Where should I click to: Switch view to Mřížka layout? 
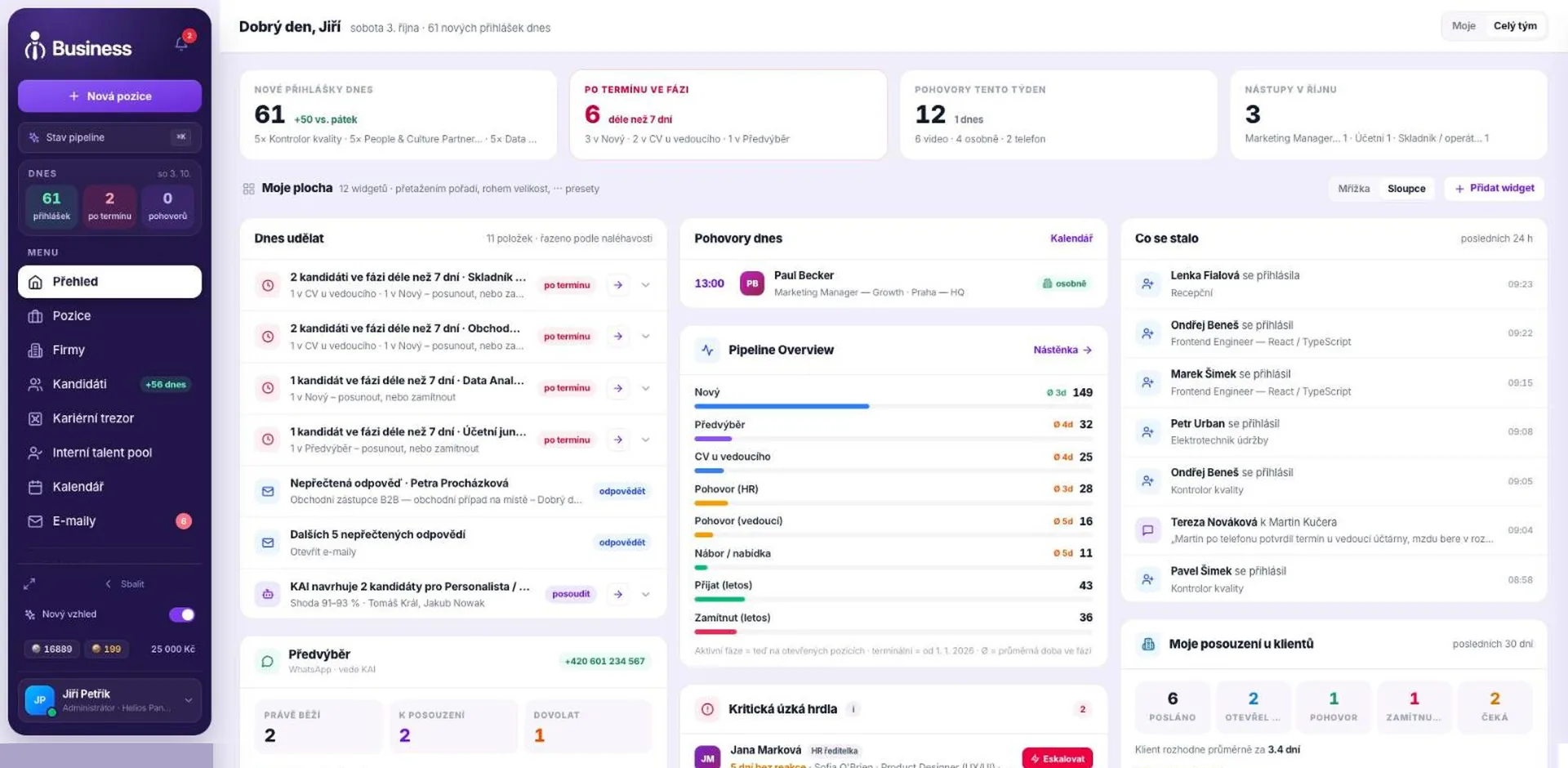click(1353, 189)
